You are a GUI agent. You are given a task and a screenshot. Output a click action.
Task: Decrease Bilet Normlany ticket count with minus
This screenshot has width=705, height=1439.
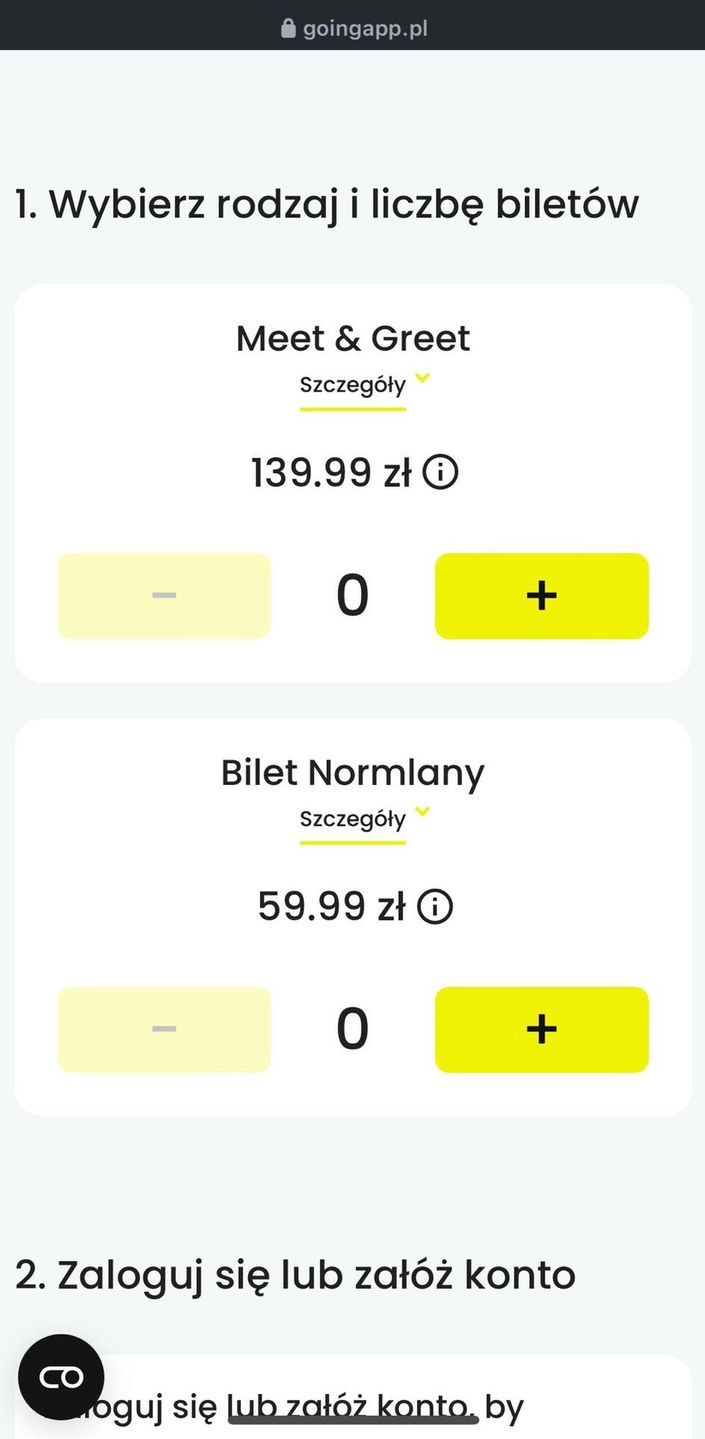[164, 1029]
